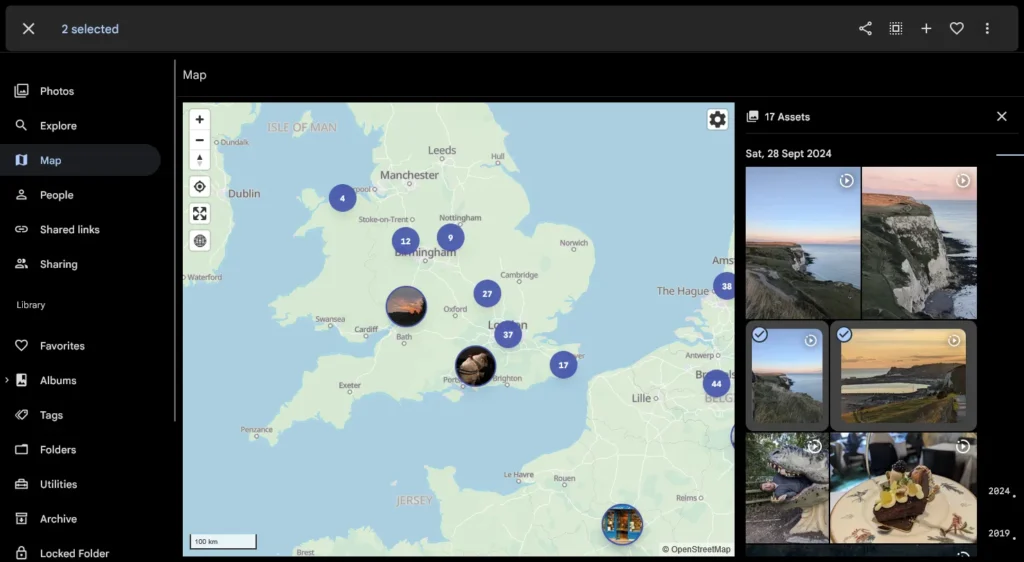Reset map bearing with compass button
1024x562 pixels.
click(x=200, y=160)
